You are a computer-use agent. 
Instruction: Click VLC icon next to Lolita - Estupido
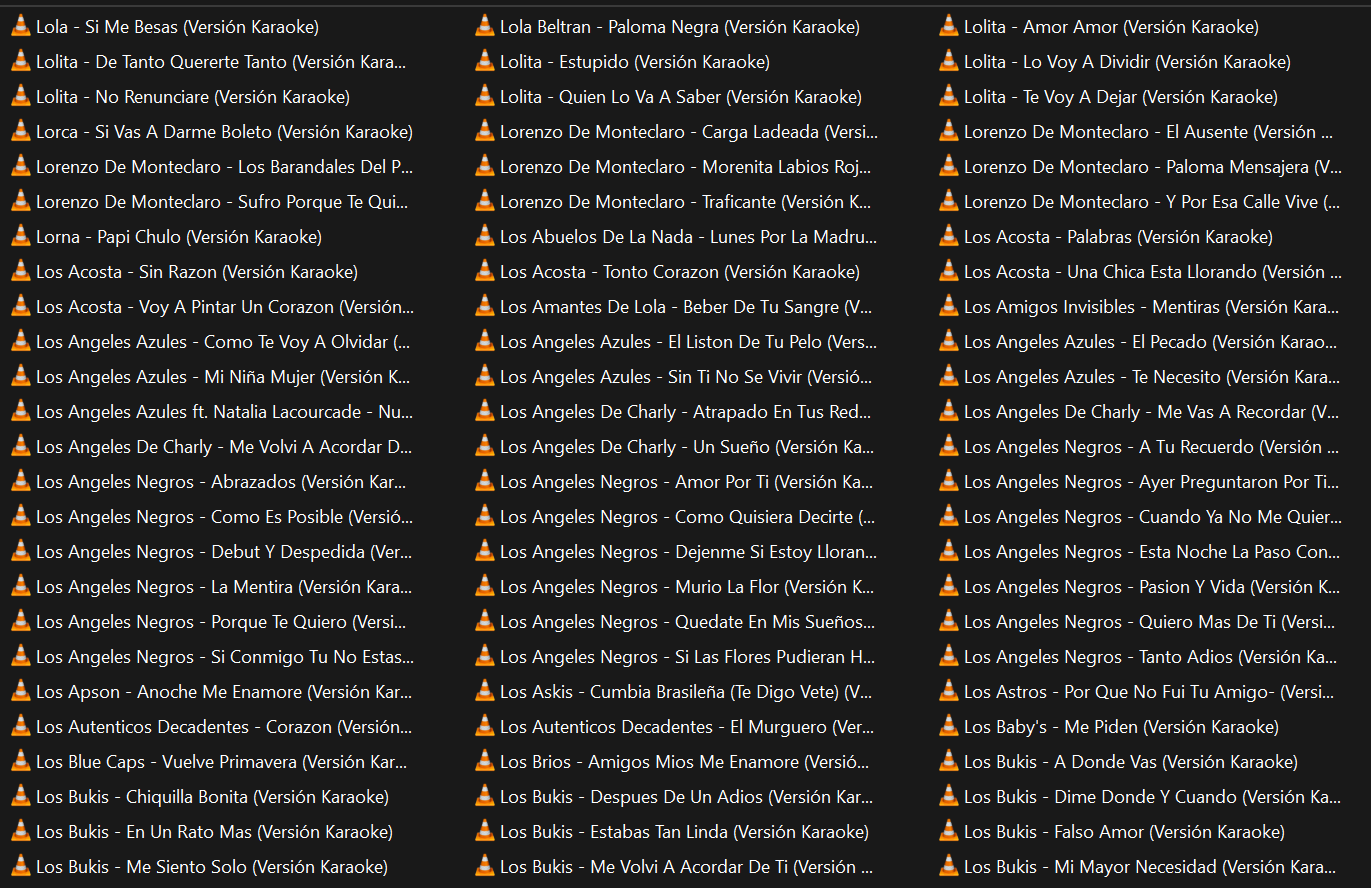[485, 62]
